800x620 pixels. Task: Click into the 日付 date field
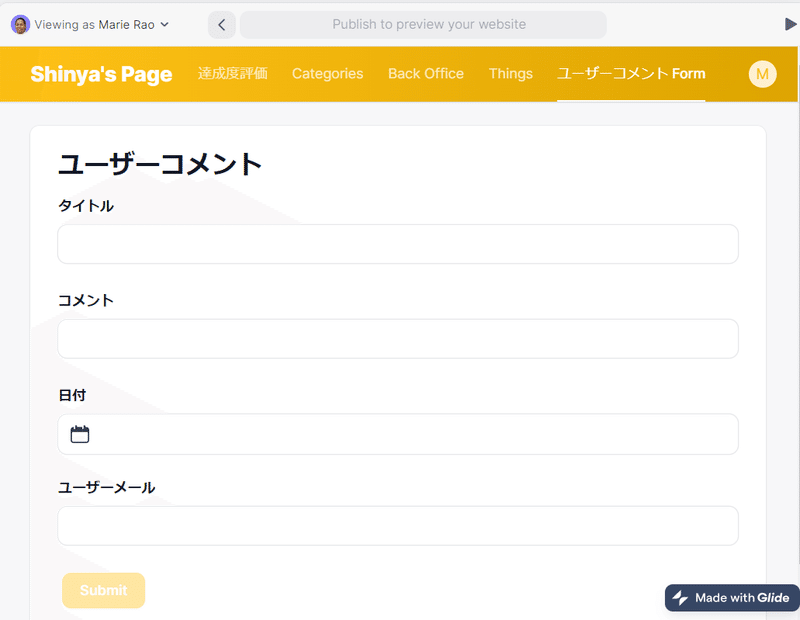pos(398,434)
